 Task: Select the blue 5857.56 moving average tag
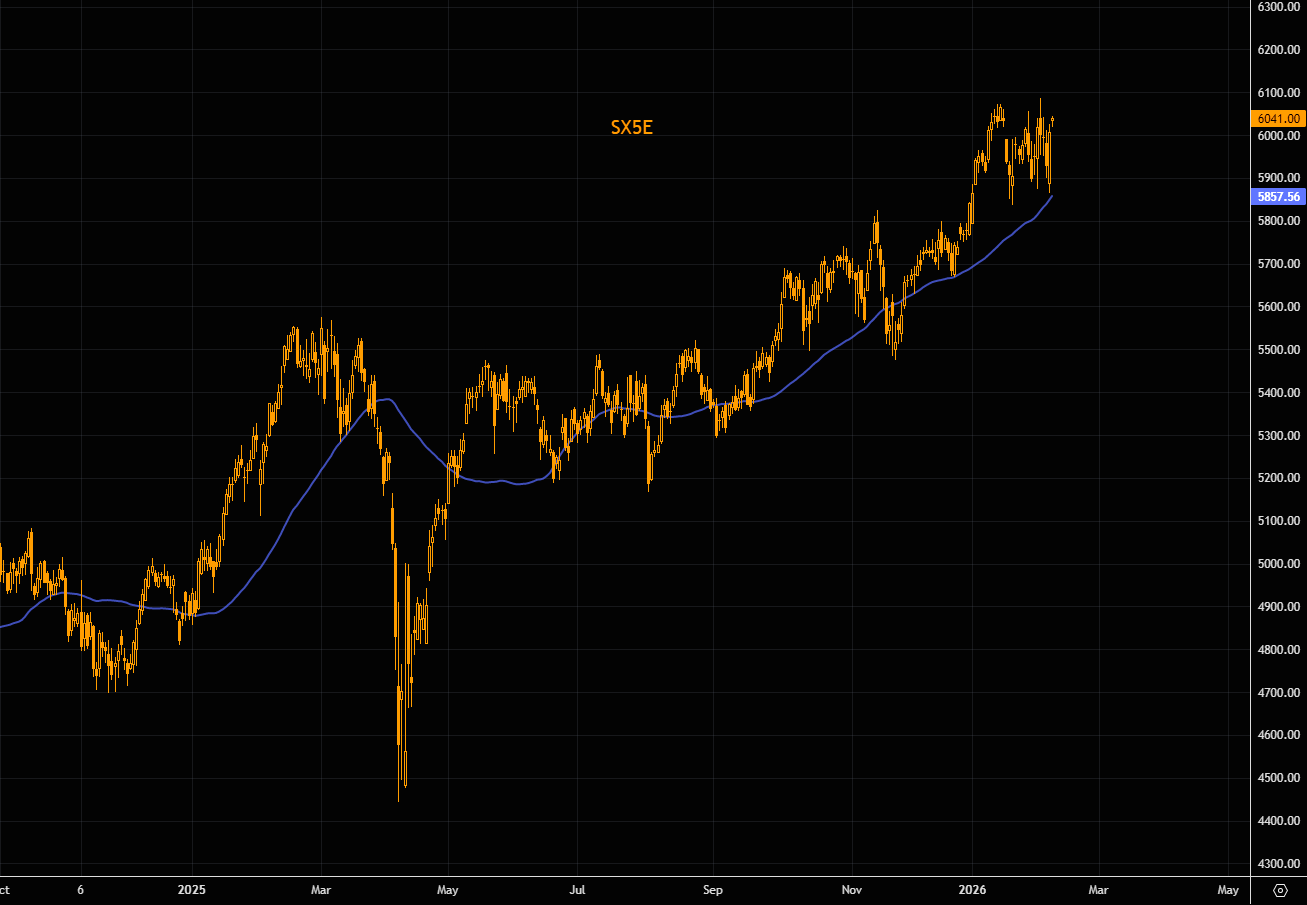[x=1279, y=197]
